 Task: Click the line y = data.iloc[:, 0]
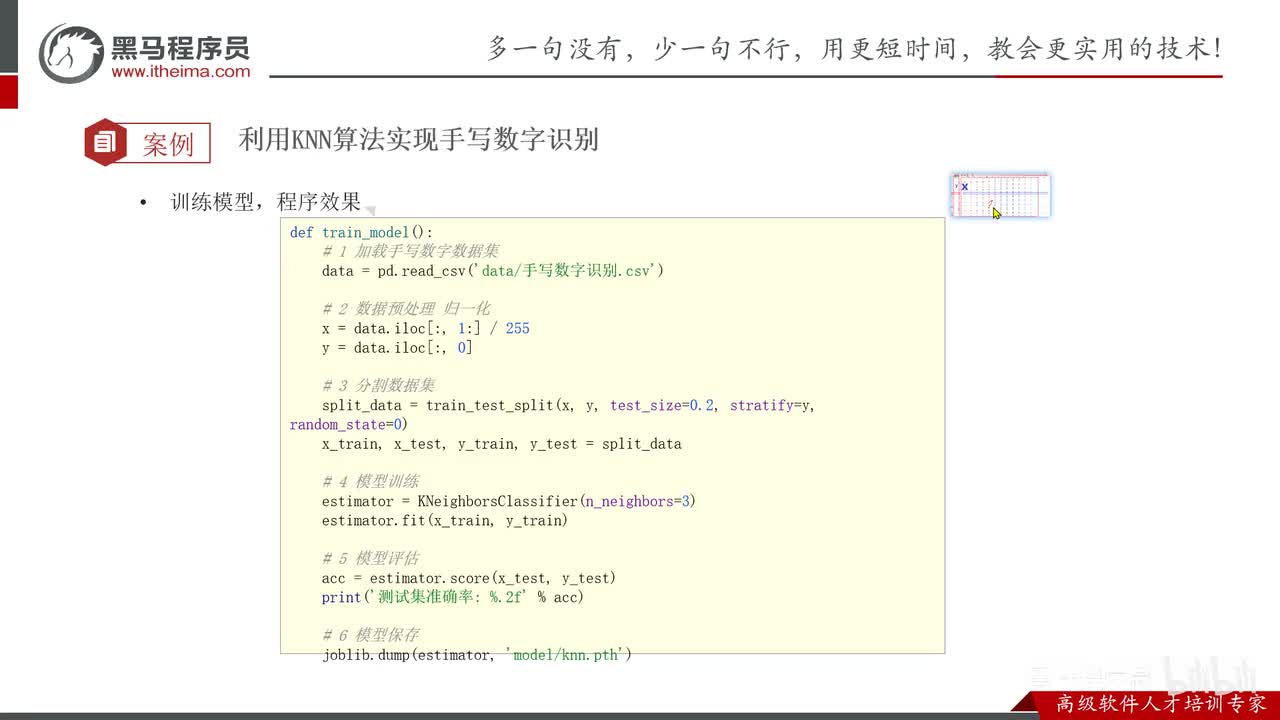[x=397, y=348]
